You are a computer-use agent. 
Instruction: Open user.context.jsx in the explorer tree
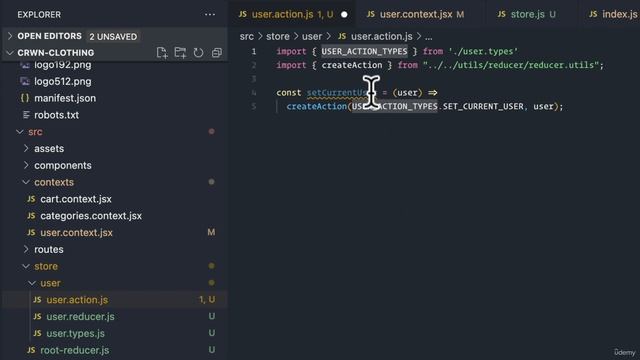pyautogui.click(x=76, y=232)
